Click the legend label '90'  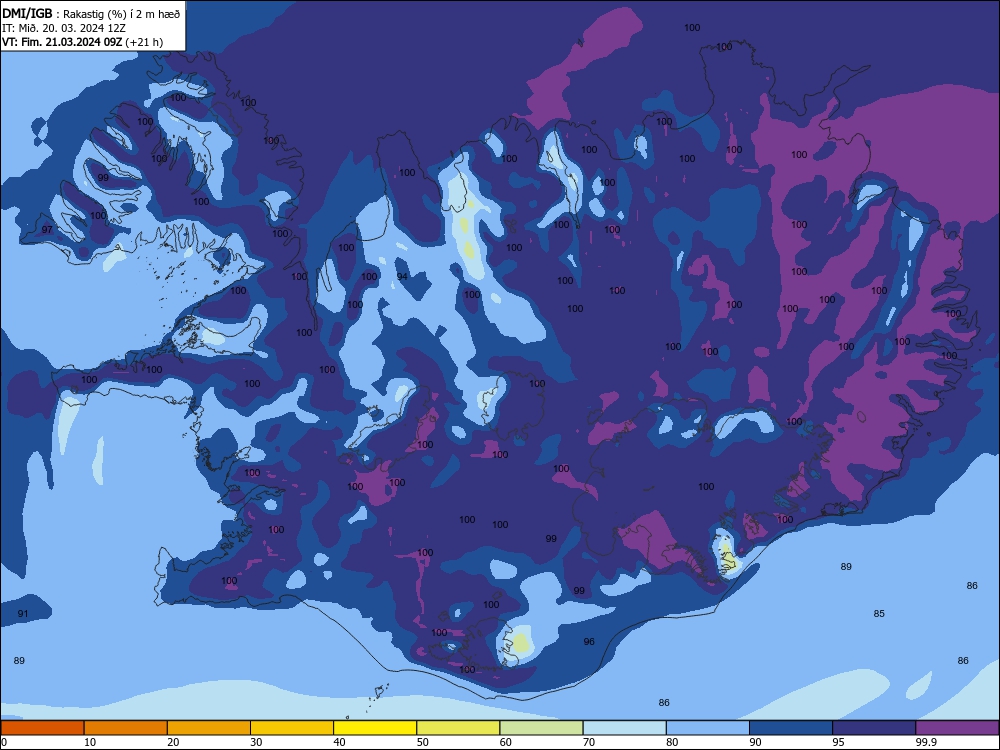tap(755, 742)
